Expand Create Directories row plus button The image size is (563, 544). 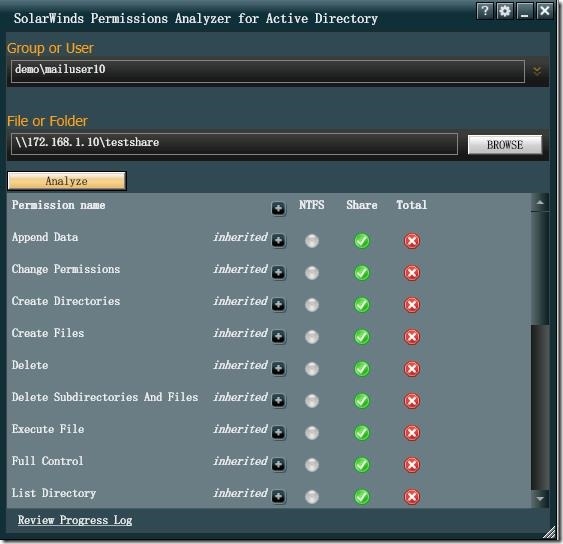(x=278, y=304)
